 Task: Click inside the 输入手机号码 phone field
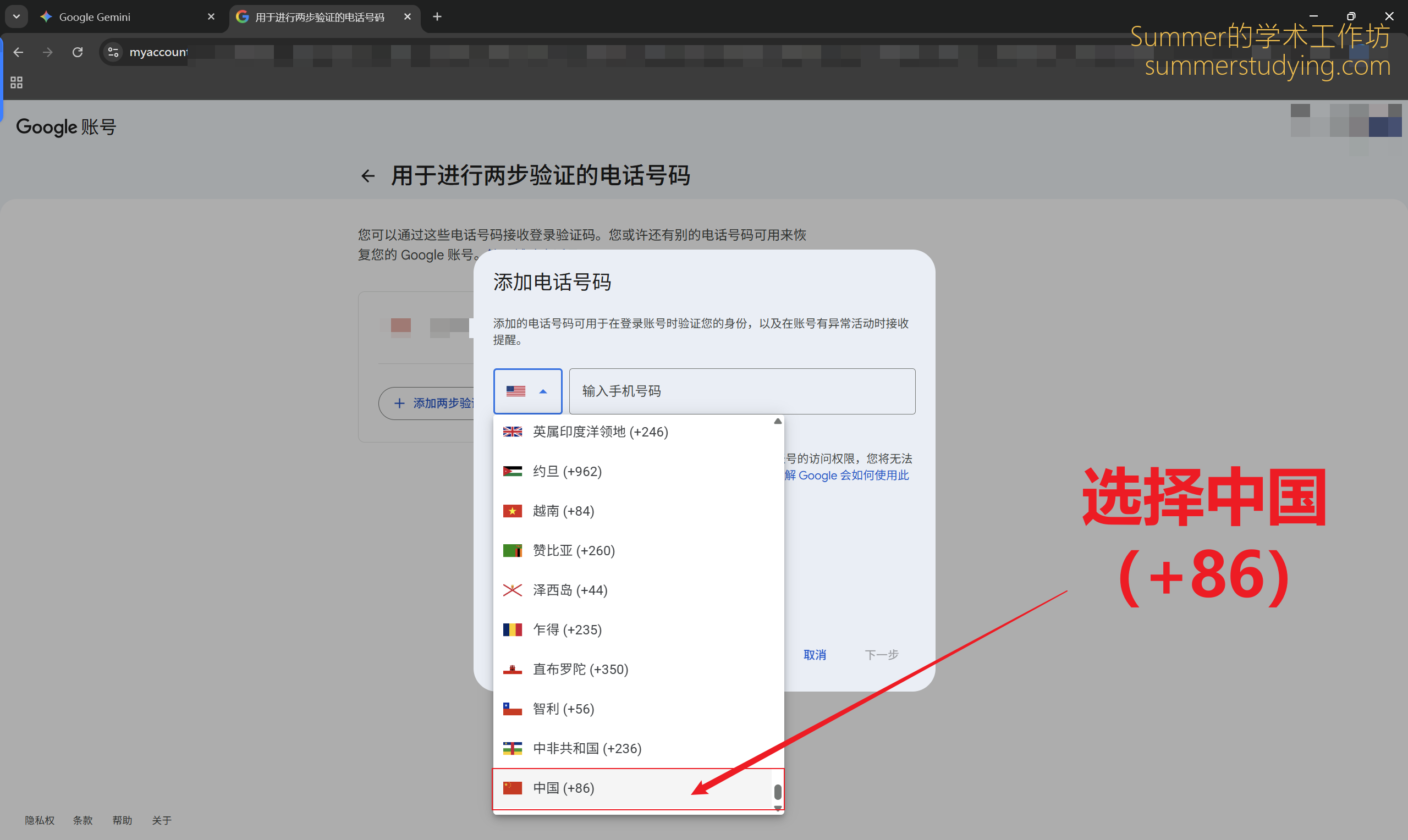(x=741, y=391)
